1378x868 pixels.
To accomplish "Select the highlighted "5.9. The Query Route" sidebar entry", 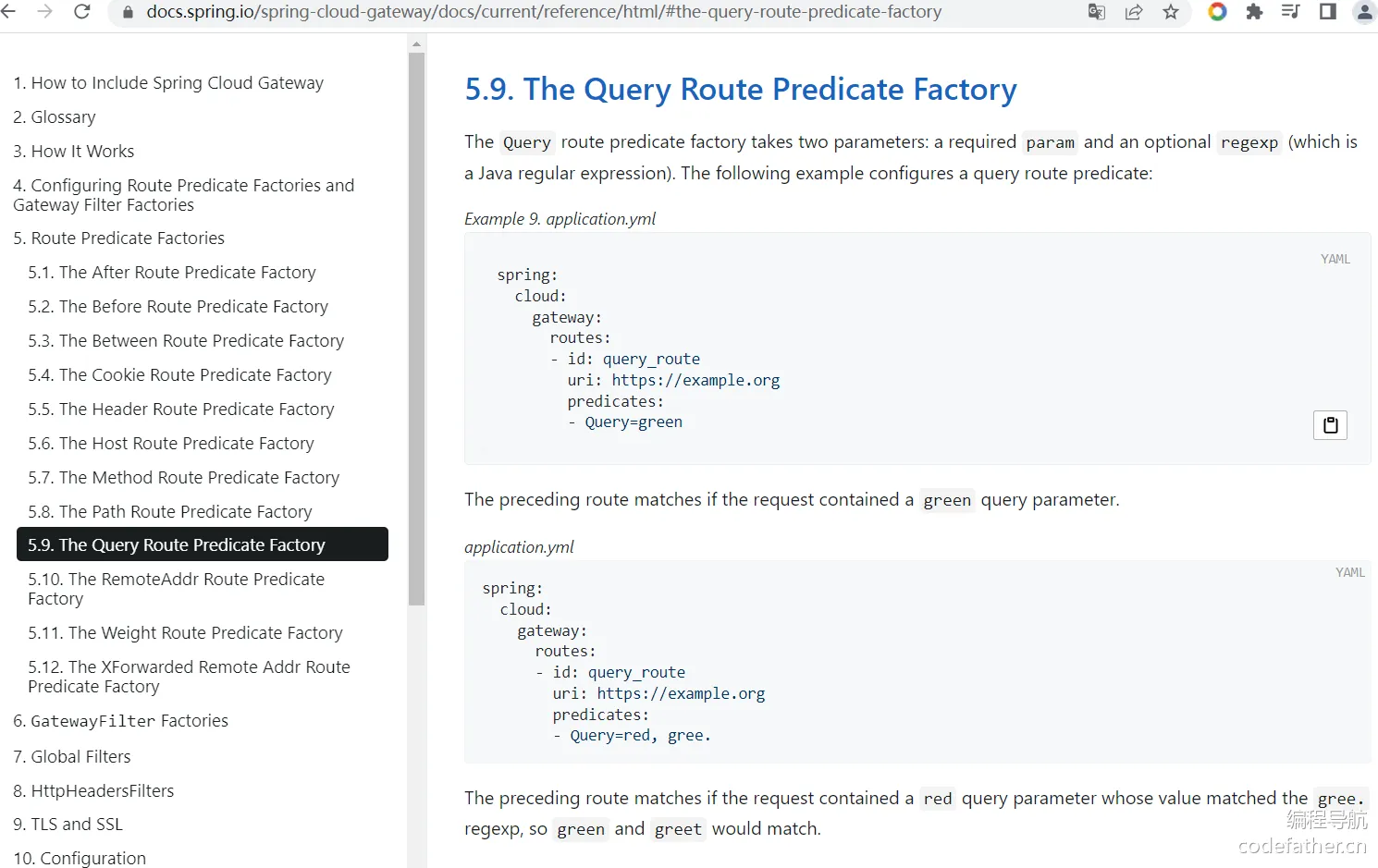I will 203,544.
